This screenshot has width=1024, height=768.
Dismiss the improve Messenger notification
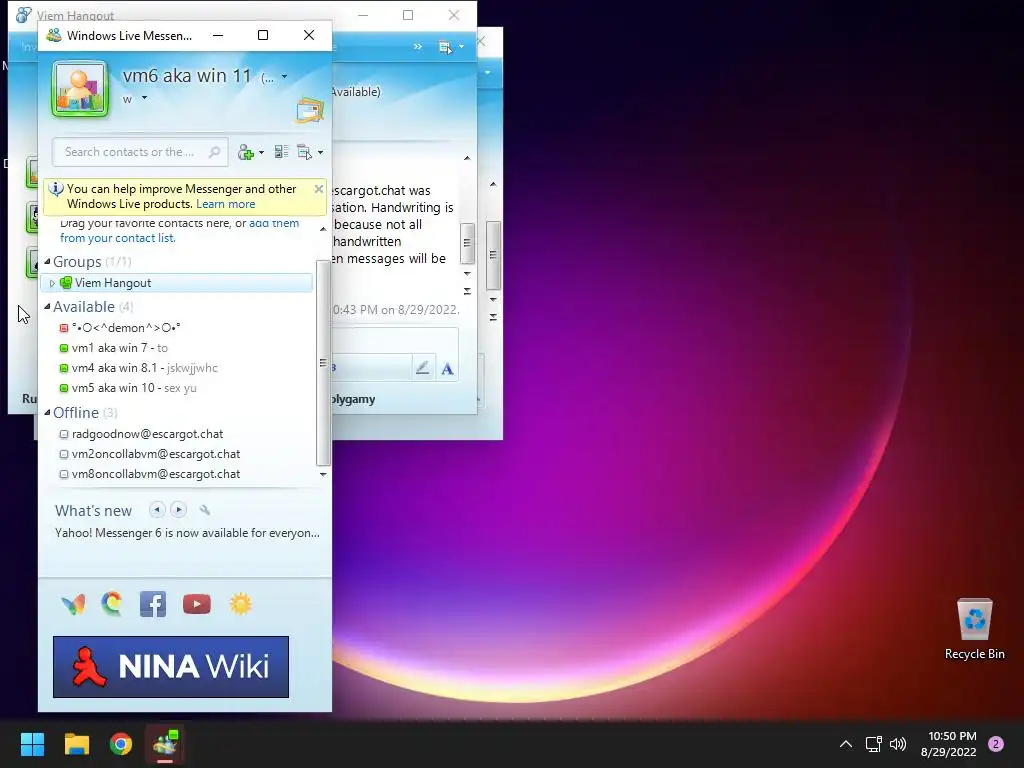319,189
